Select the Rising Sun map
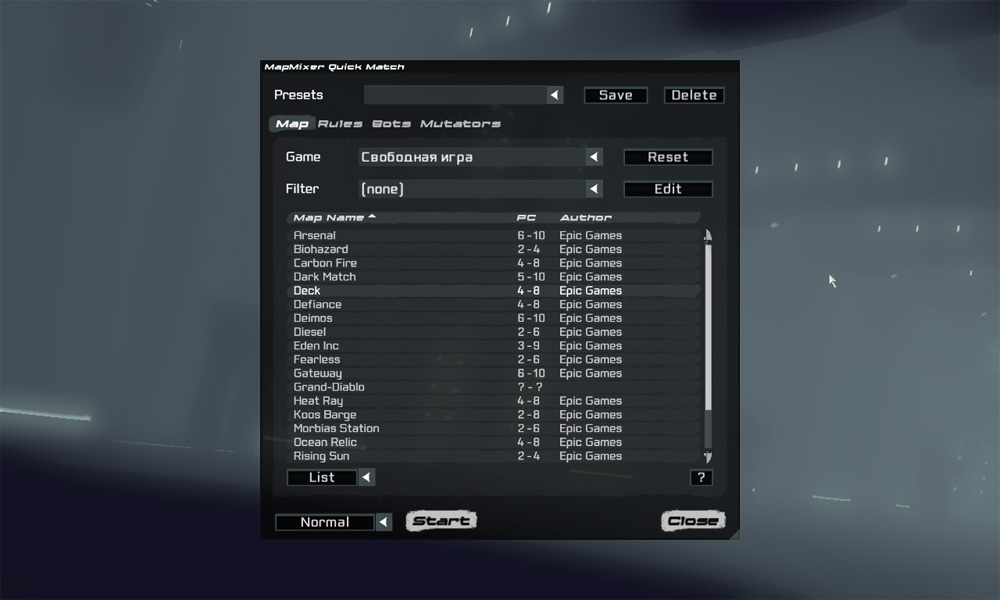 point(494,456)
